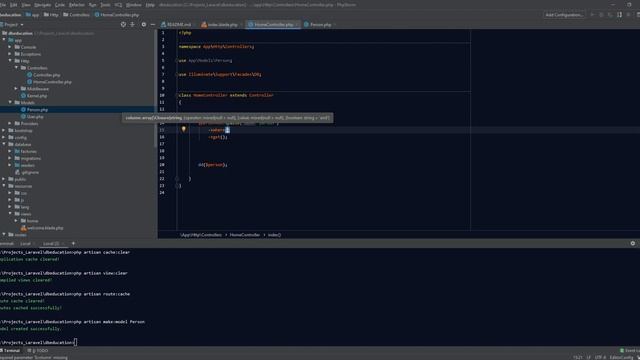The image size is (640, 360).
Task: Expand the public folder
Action: coord(4,179)
